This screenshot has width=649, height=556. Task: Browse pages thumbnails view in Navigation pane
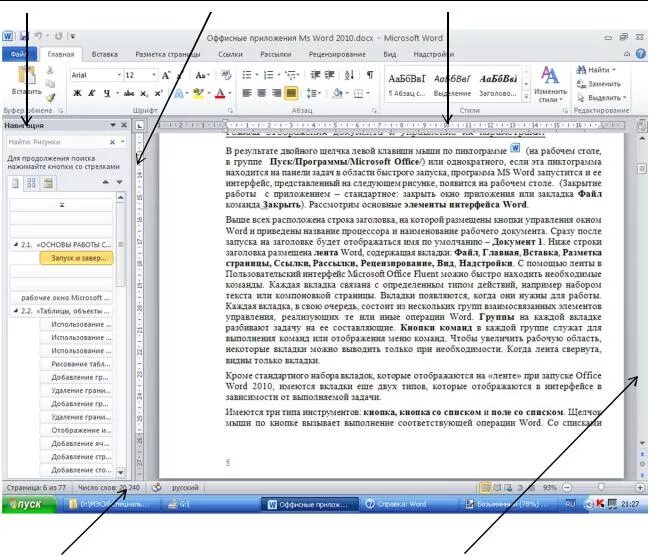tap(31, 183)
